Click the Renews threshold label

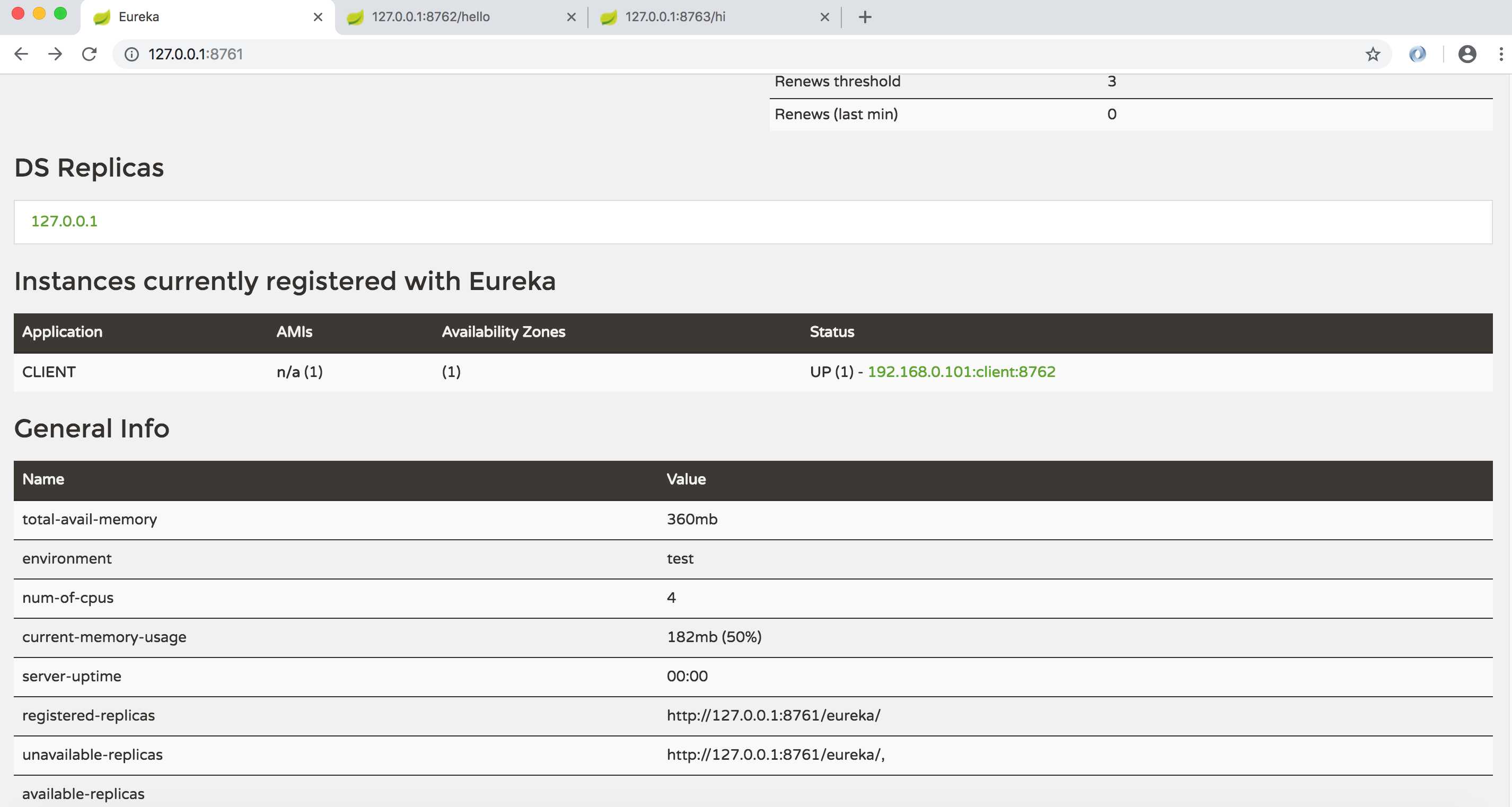837,82
